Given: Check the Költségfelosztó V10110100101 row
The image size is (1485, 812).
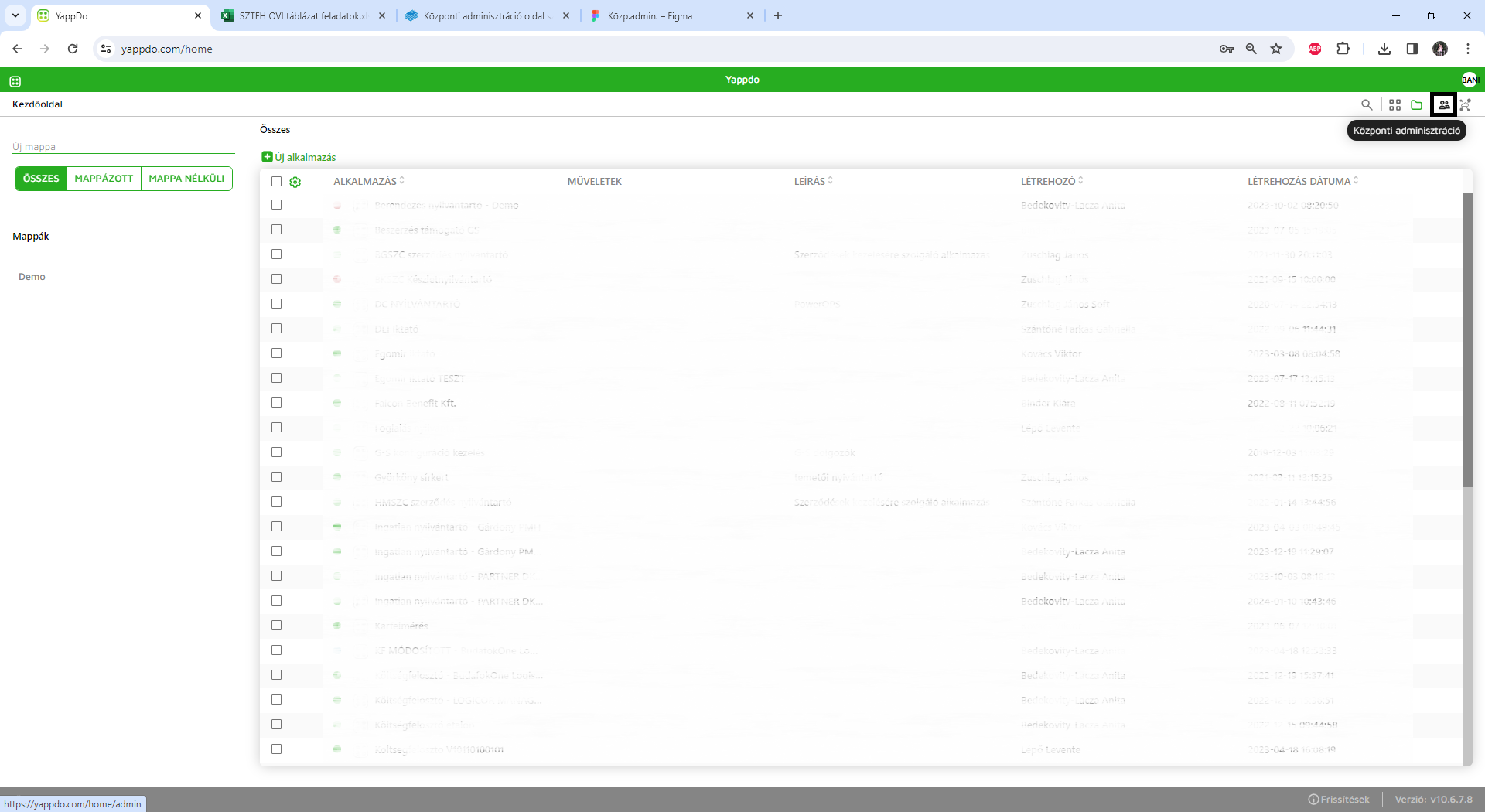Looking at the screenshot, I should 276,749.
